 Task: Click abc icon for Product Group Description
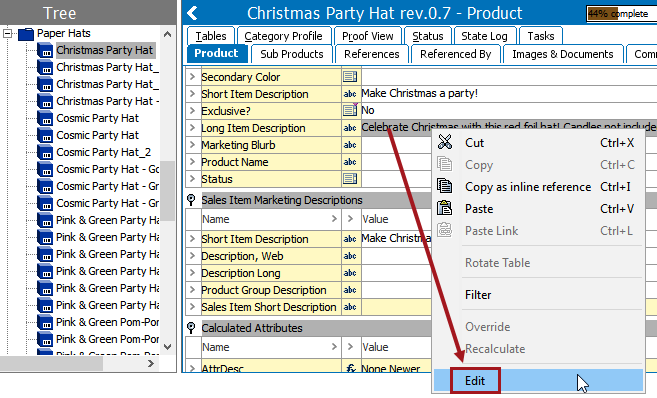point(350,290)
